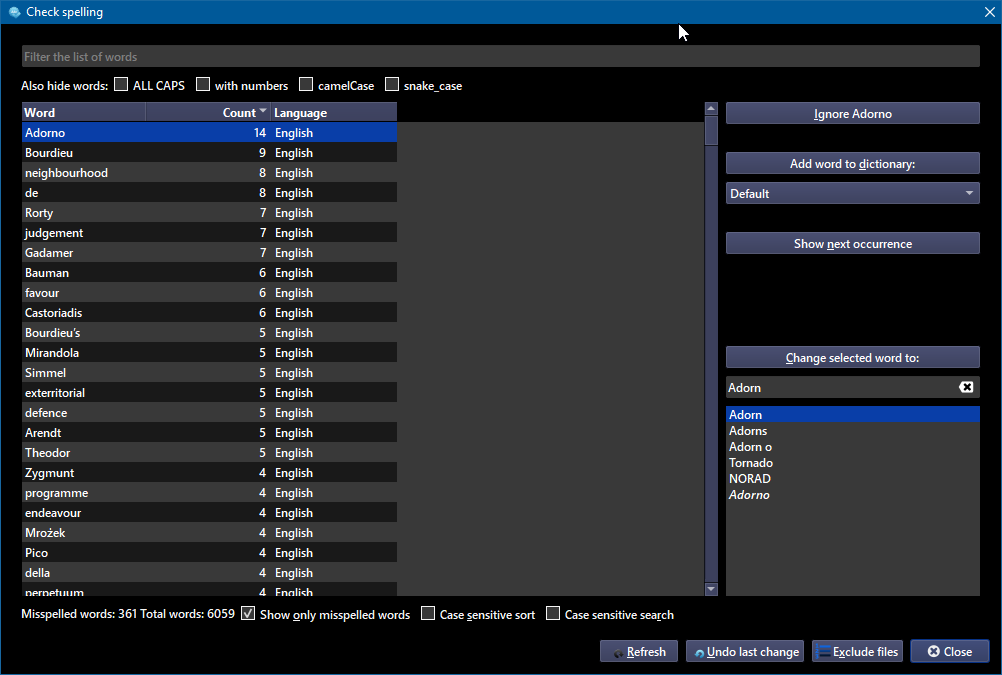Click the Sigil app icon in title bar
The image size is (1002, 675).
tap(15, 12)
